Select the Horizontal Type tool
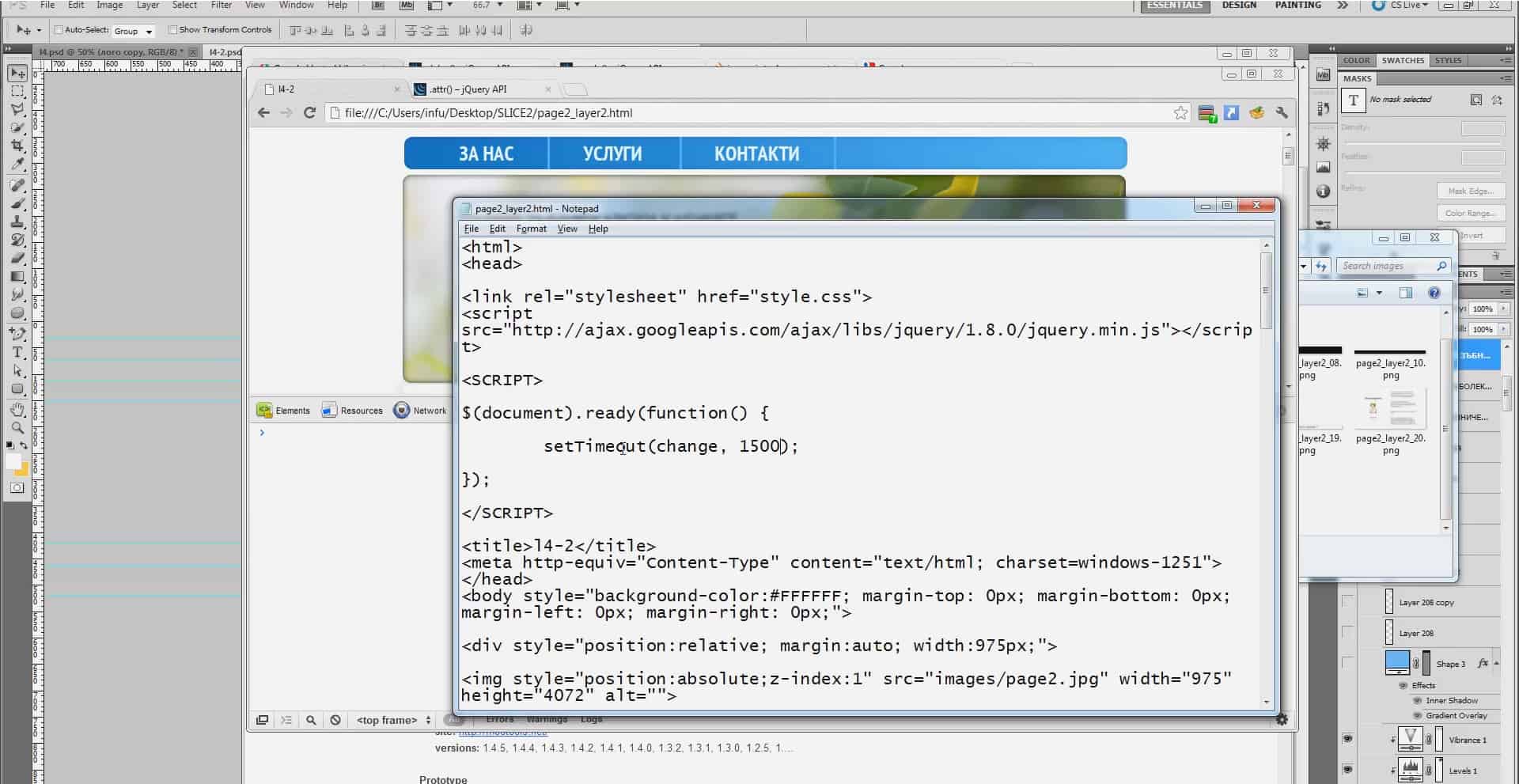Viewport: 1519px width, 784px height. 17,353
